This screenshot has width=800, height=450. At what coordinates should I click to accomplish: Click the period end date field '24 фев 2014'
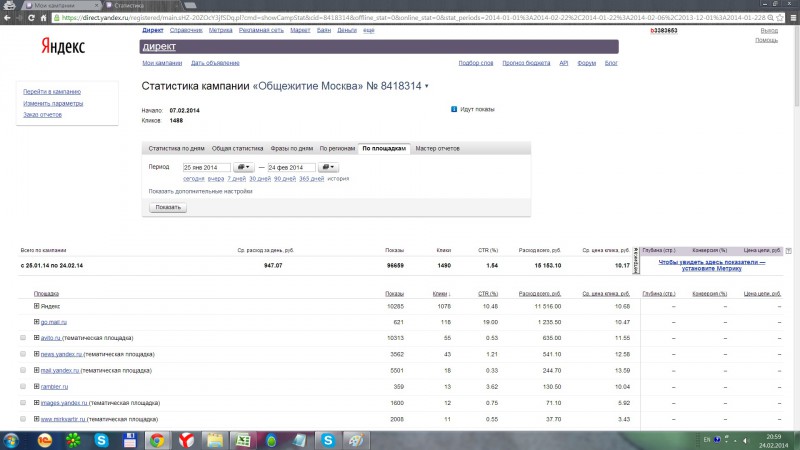tap(291, 167)
